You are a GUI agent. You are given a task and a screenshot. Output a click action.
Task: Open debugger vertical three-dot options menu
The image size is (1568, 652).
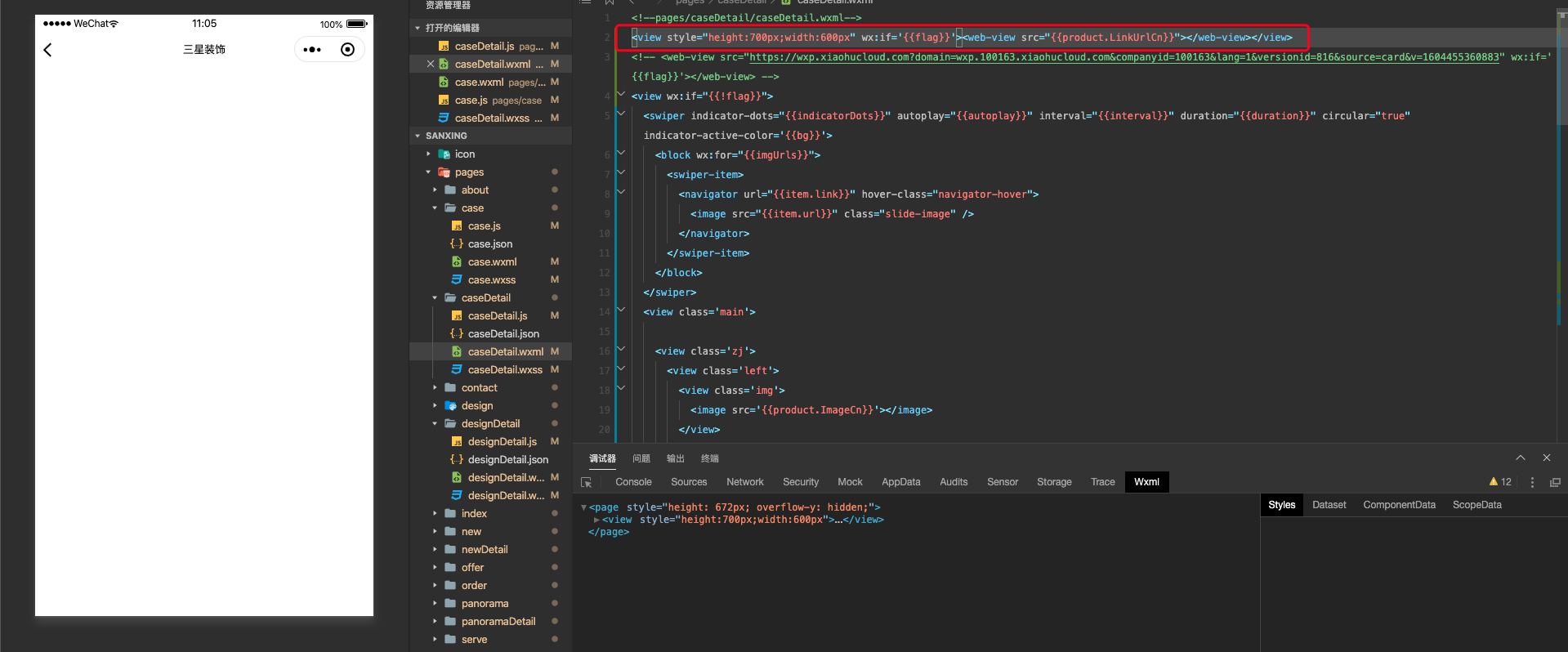pos(1532,482)
